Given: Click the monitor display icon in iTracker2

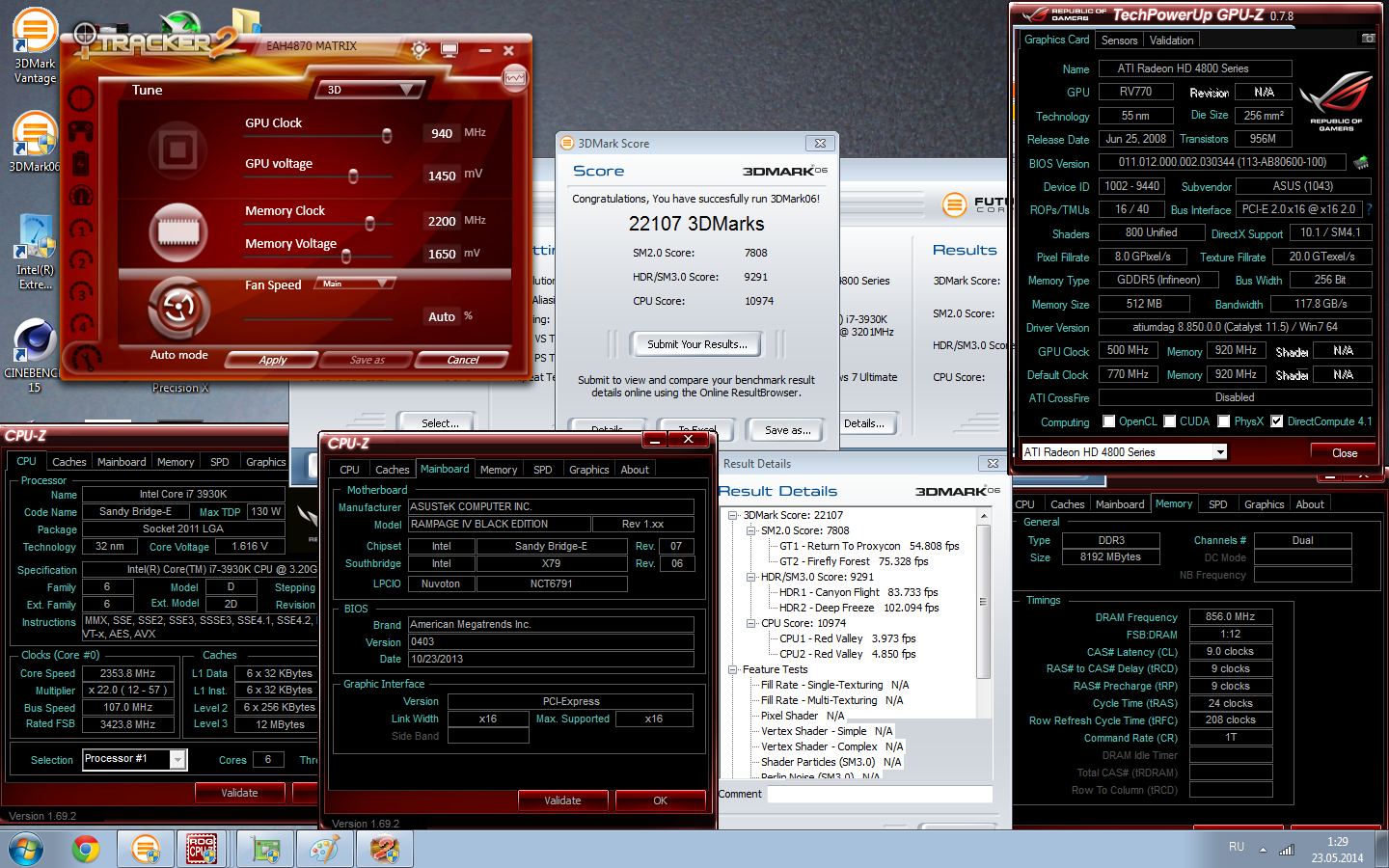Looking at the screenshot, I should (449, 49).
